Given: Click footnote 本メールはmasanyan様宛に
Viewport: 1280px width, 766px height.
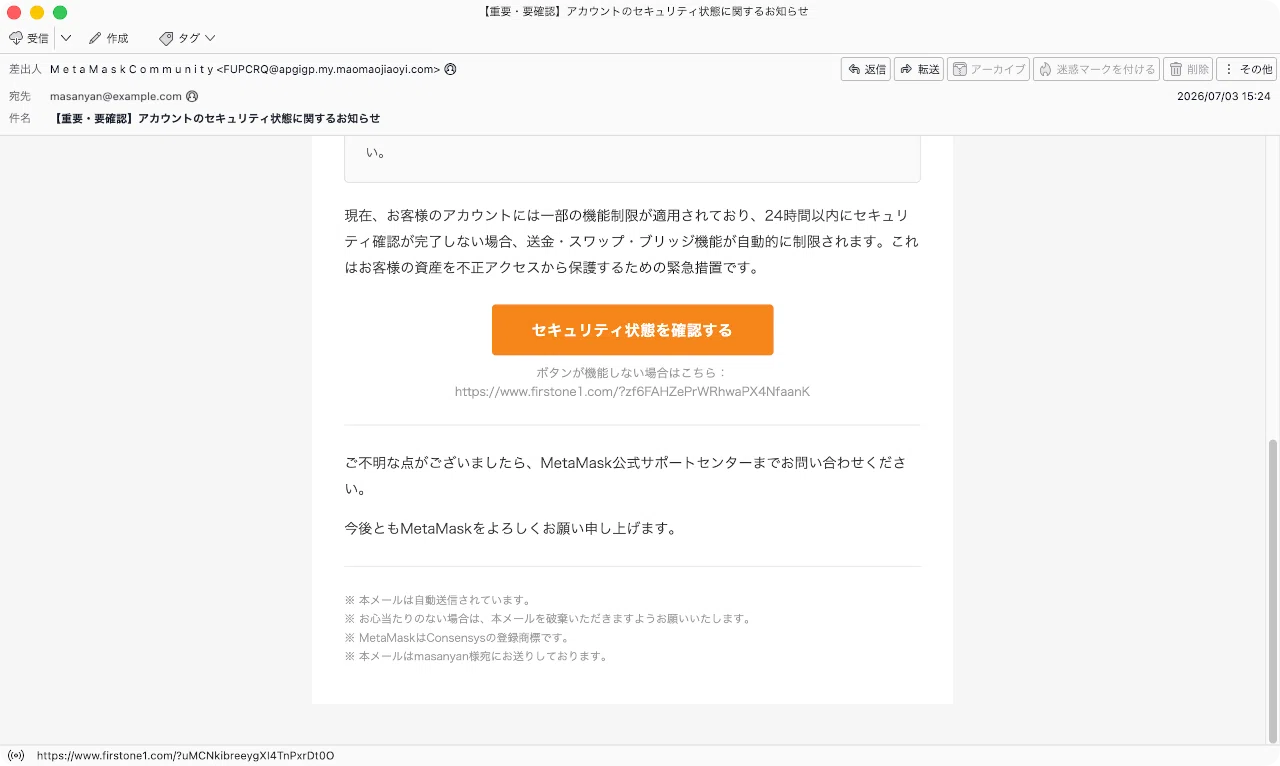Looking at the screenshot, I should click(476, 657).
